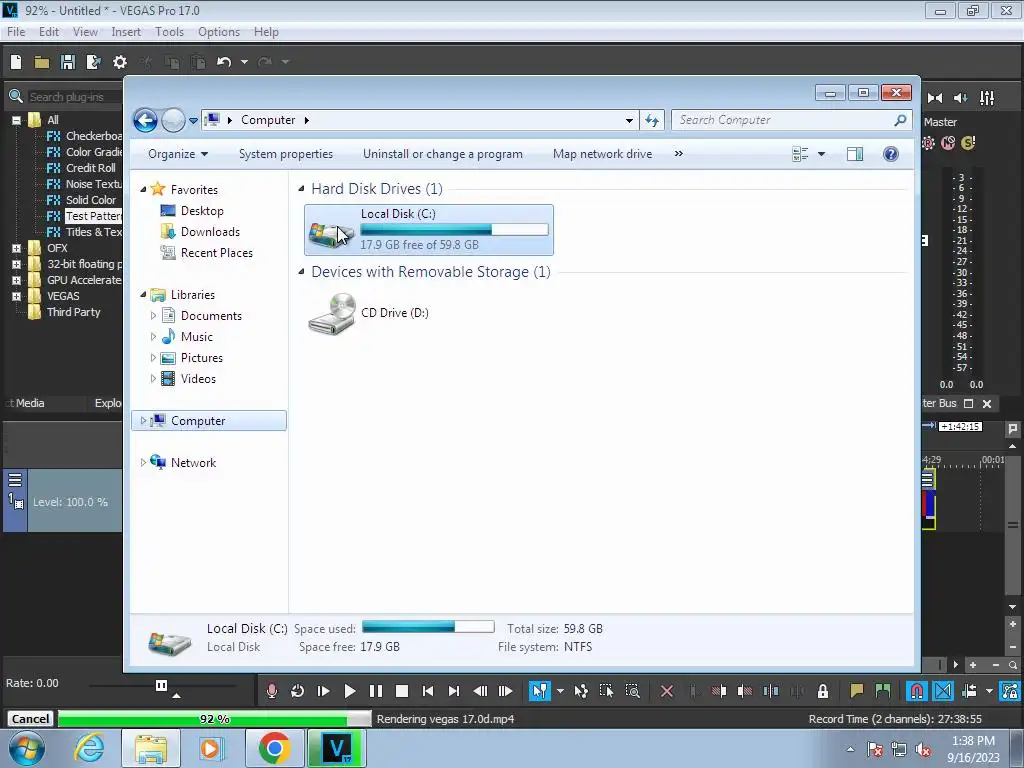
Task: Click Play From Start button
Action: coord(323,691)
